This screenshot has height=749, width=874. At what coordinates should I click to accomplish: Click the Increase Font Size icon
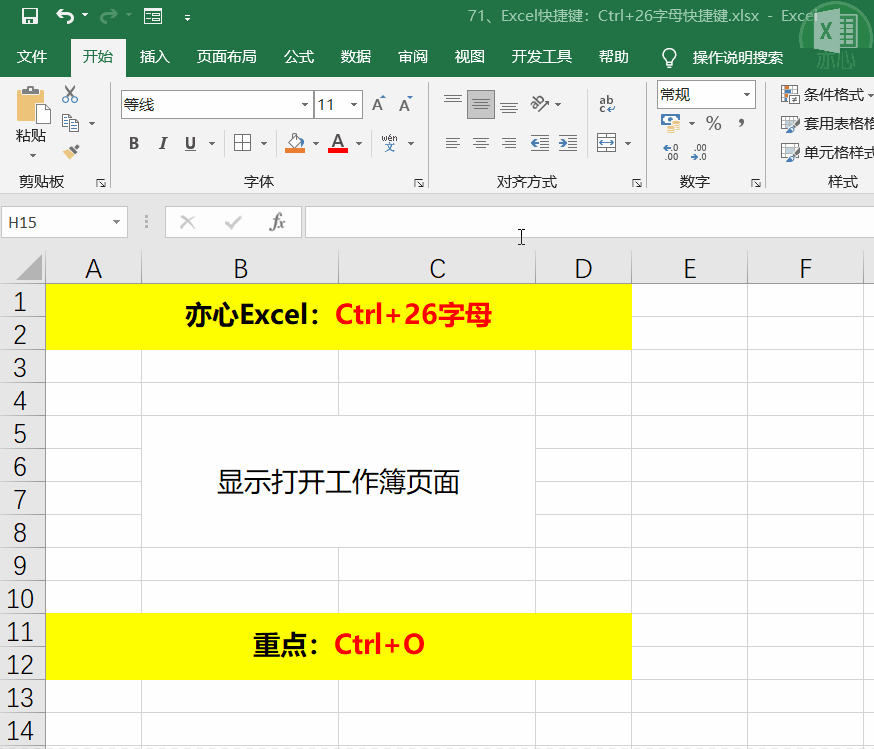click(x=378, y=104)
